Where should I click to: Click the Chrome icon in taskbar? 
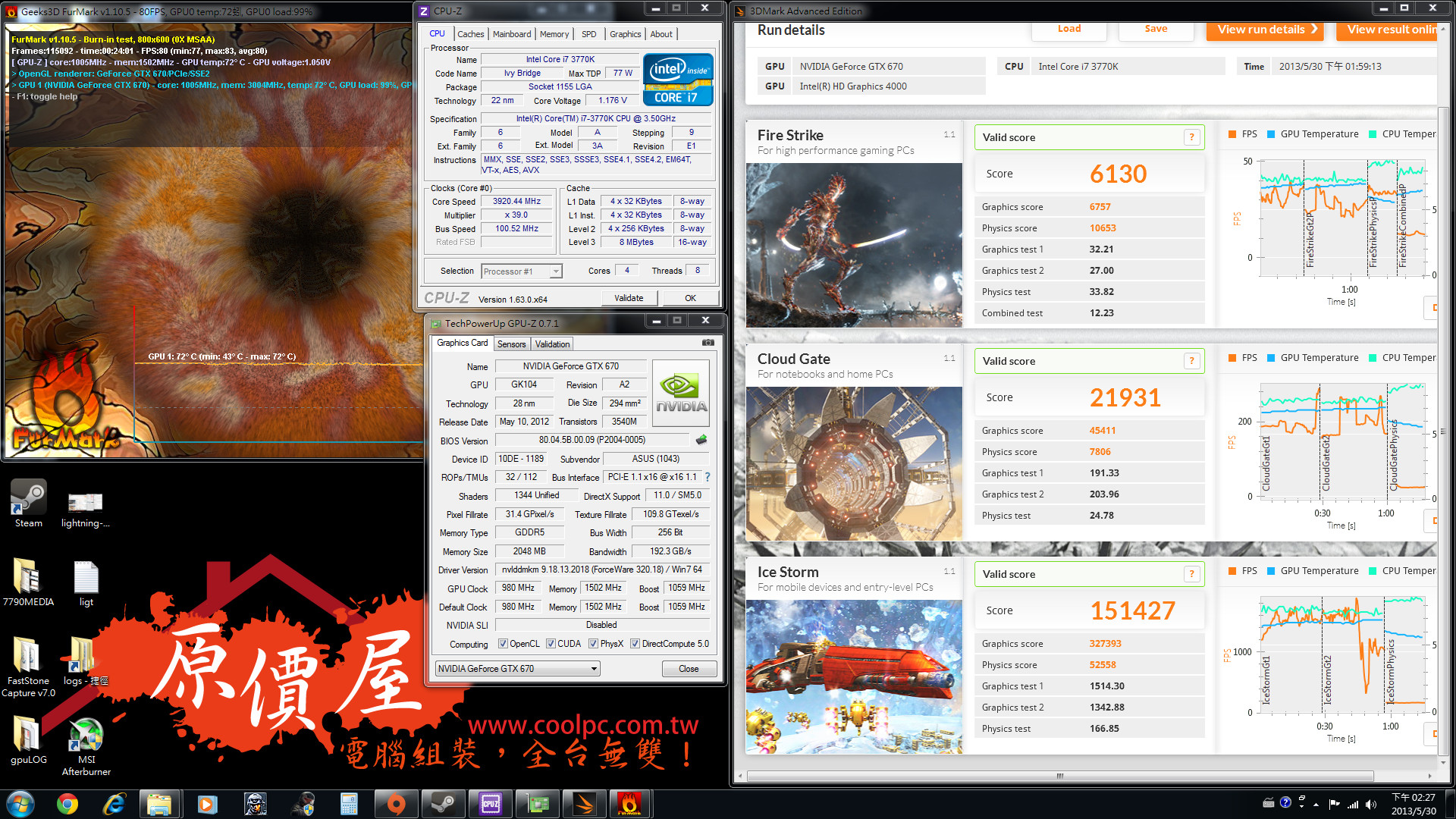[67, 804]
